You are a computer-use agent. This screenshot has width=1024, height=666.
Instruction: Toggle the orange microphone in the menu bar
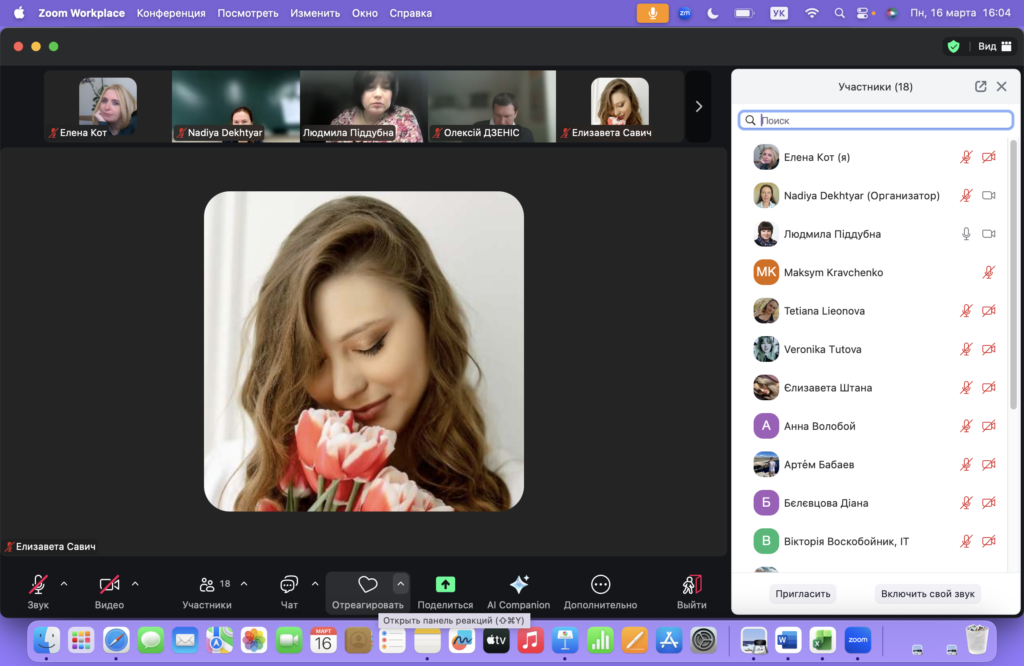point(652,13)
